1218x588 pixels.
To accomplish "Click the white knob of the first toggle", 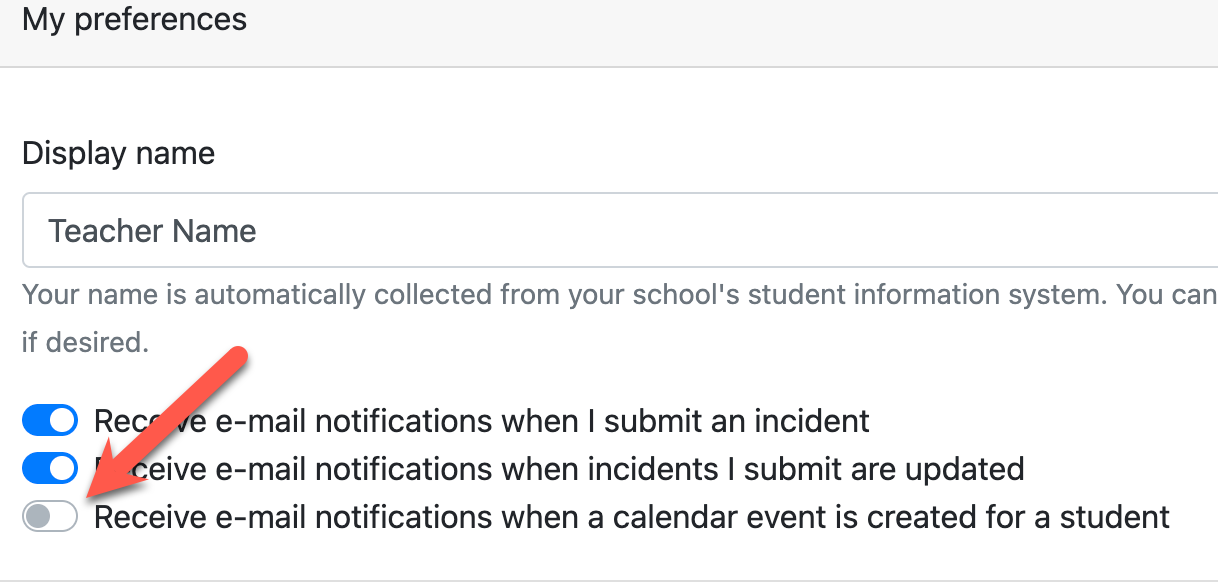I will click(63, 420).
